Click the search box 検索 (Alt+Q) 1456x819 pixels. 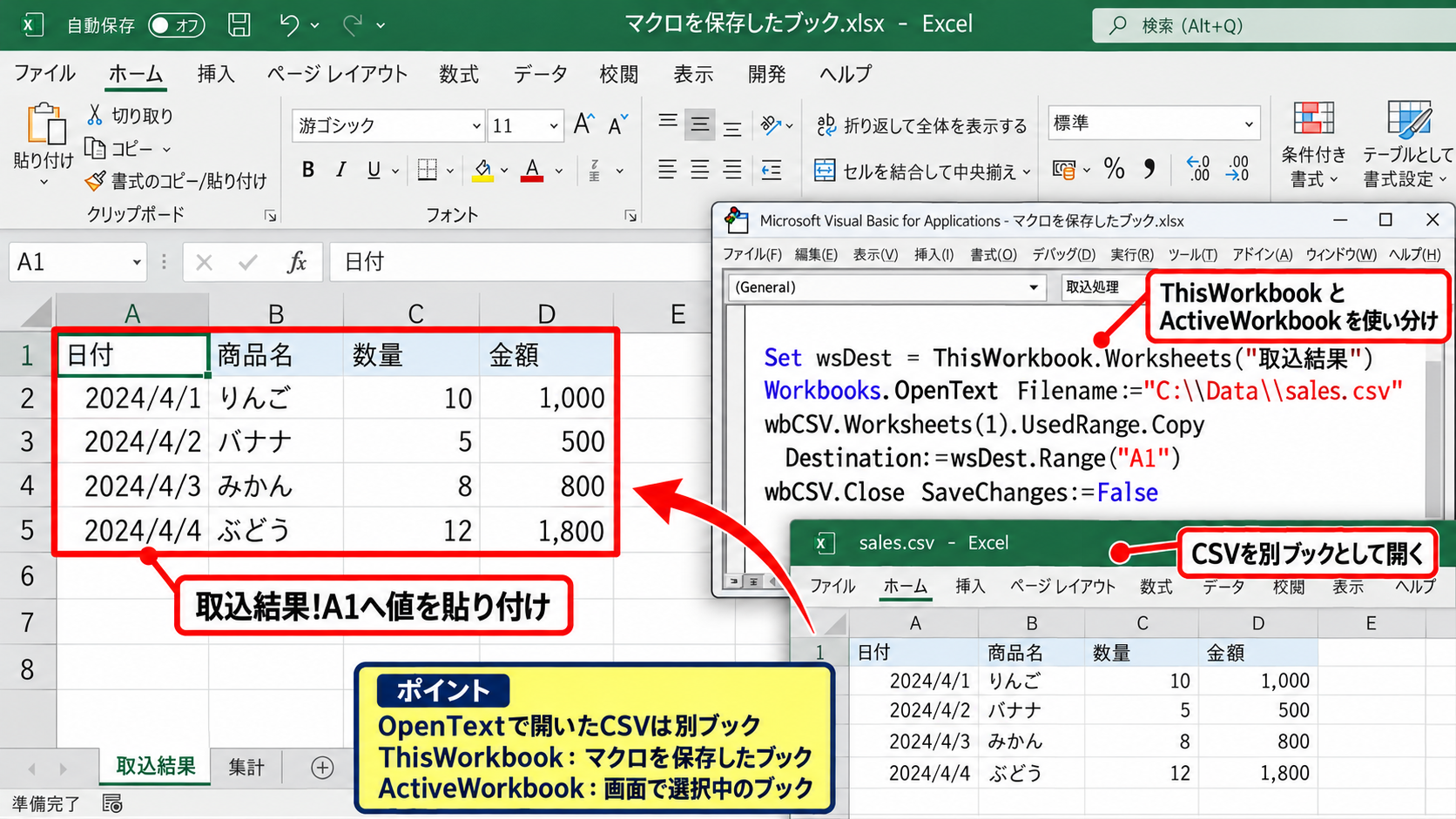pos(1274,25)
